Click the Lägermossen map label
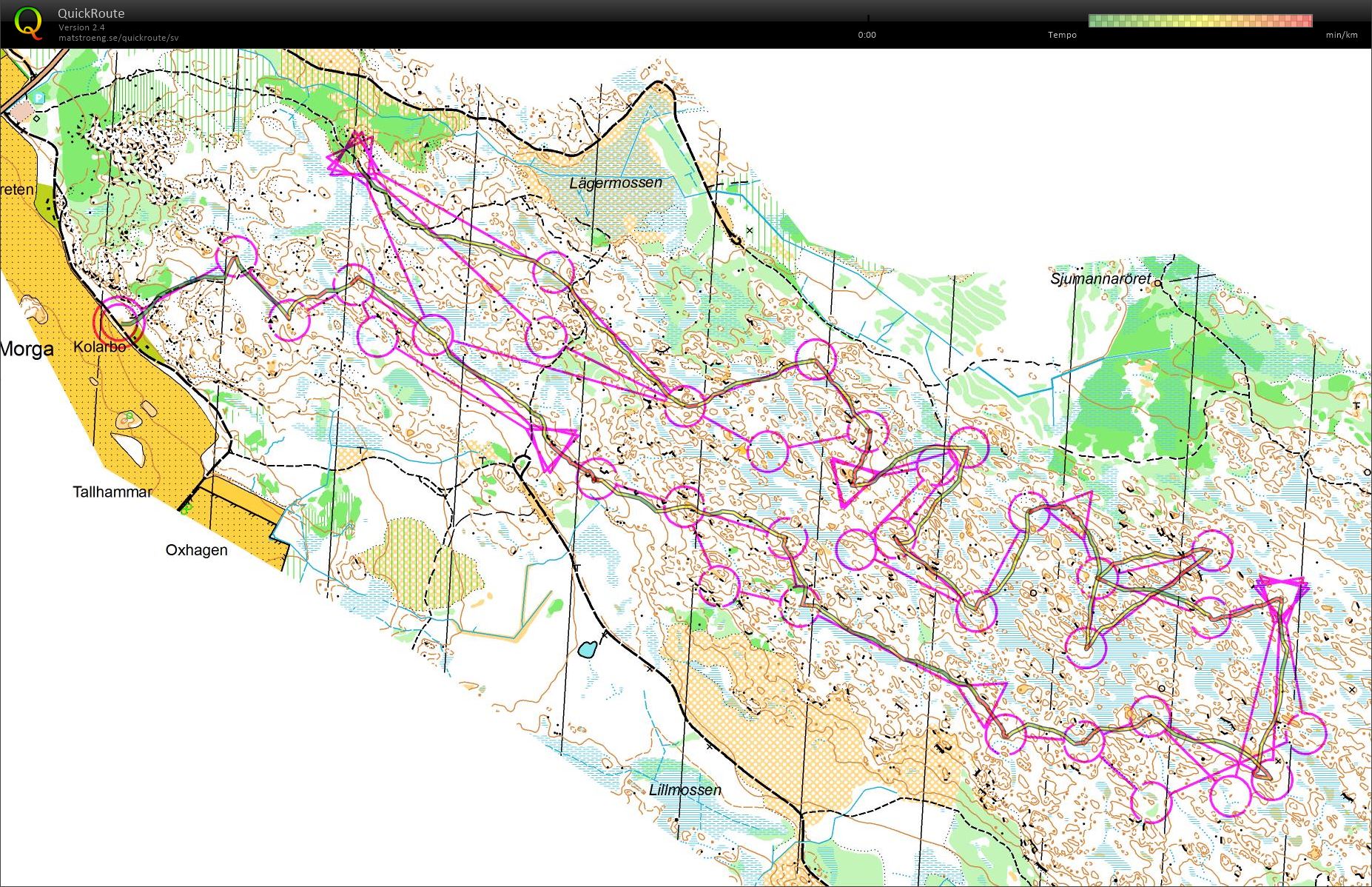The image size is (1372, 887). 616,182
